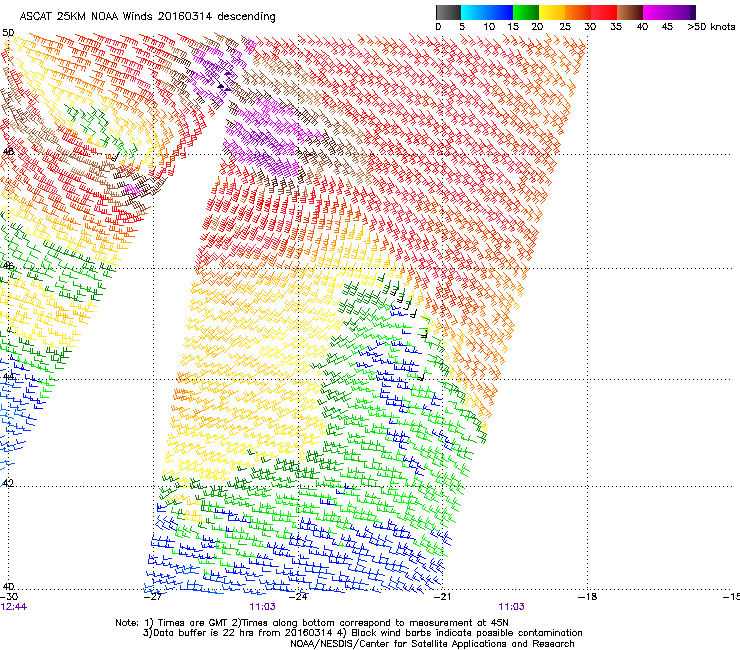The height and width of the screenshot is (650, 740).
Task: Click the '11:03' time stamp near -24
Action: pyautogui.click(x=262, y=607)
